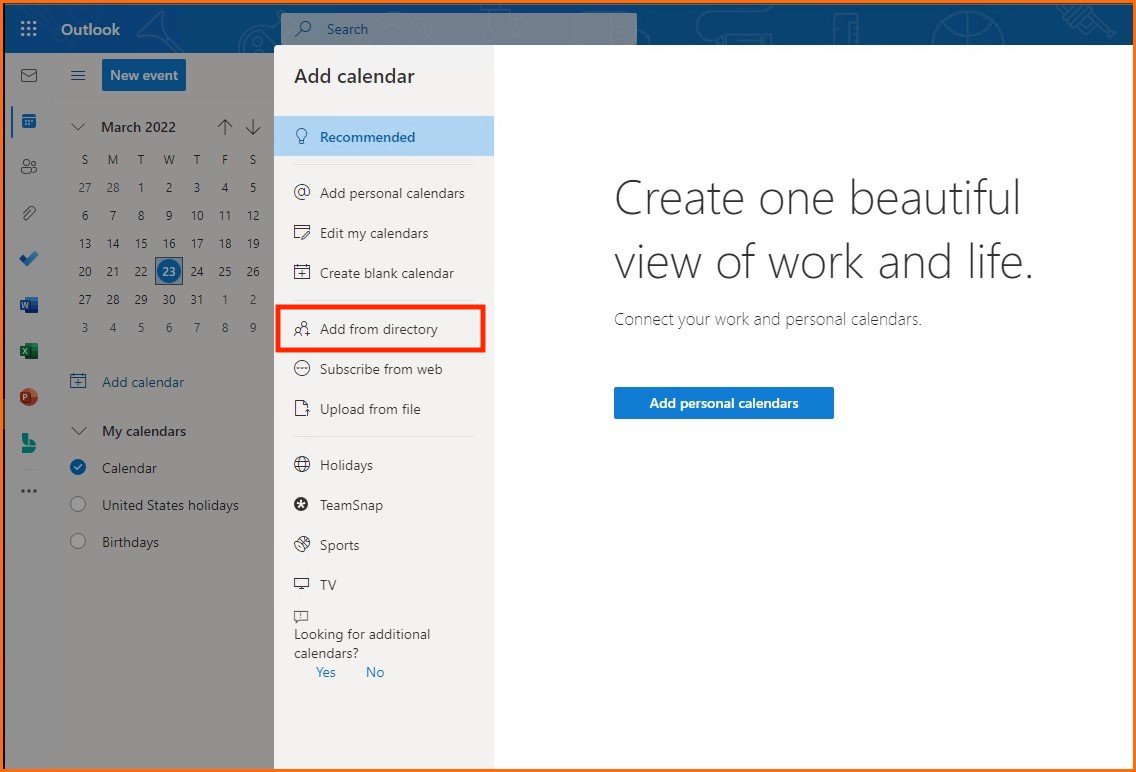Collapse the My calendars group
The height and width of the screenshot is (772, 1136).
(77, 431)
